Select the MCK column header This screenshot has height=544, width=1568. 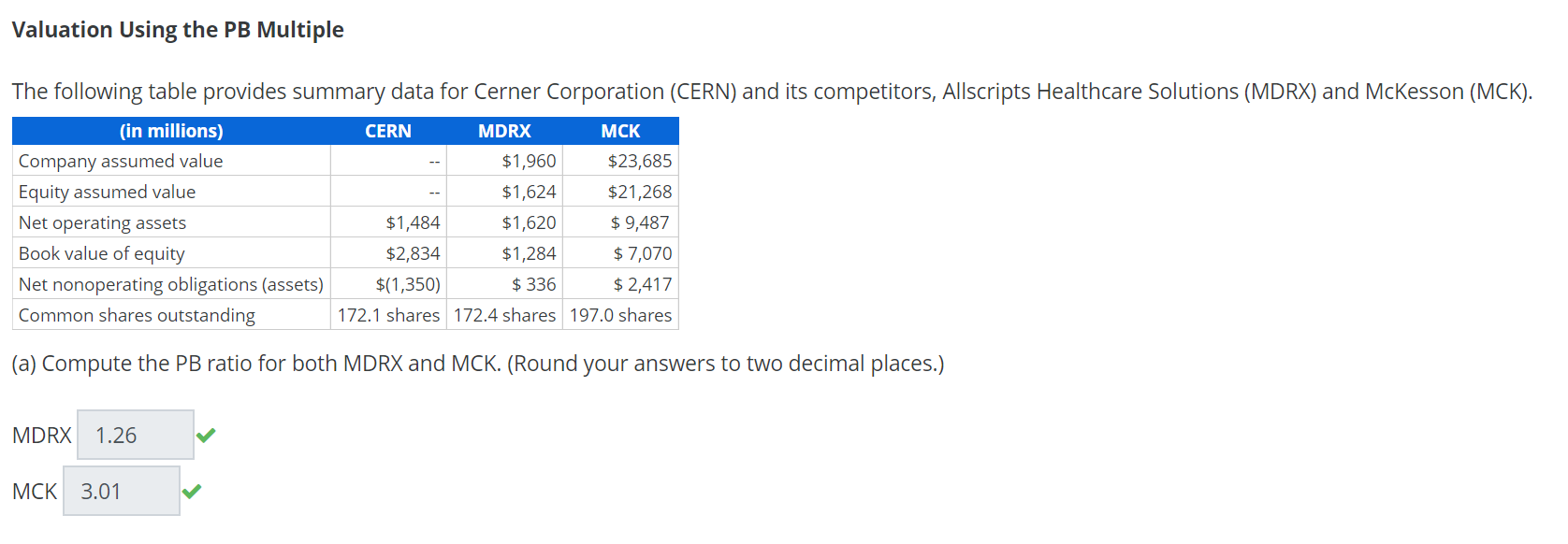click(620, 131)
